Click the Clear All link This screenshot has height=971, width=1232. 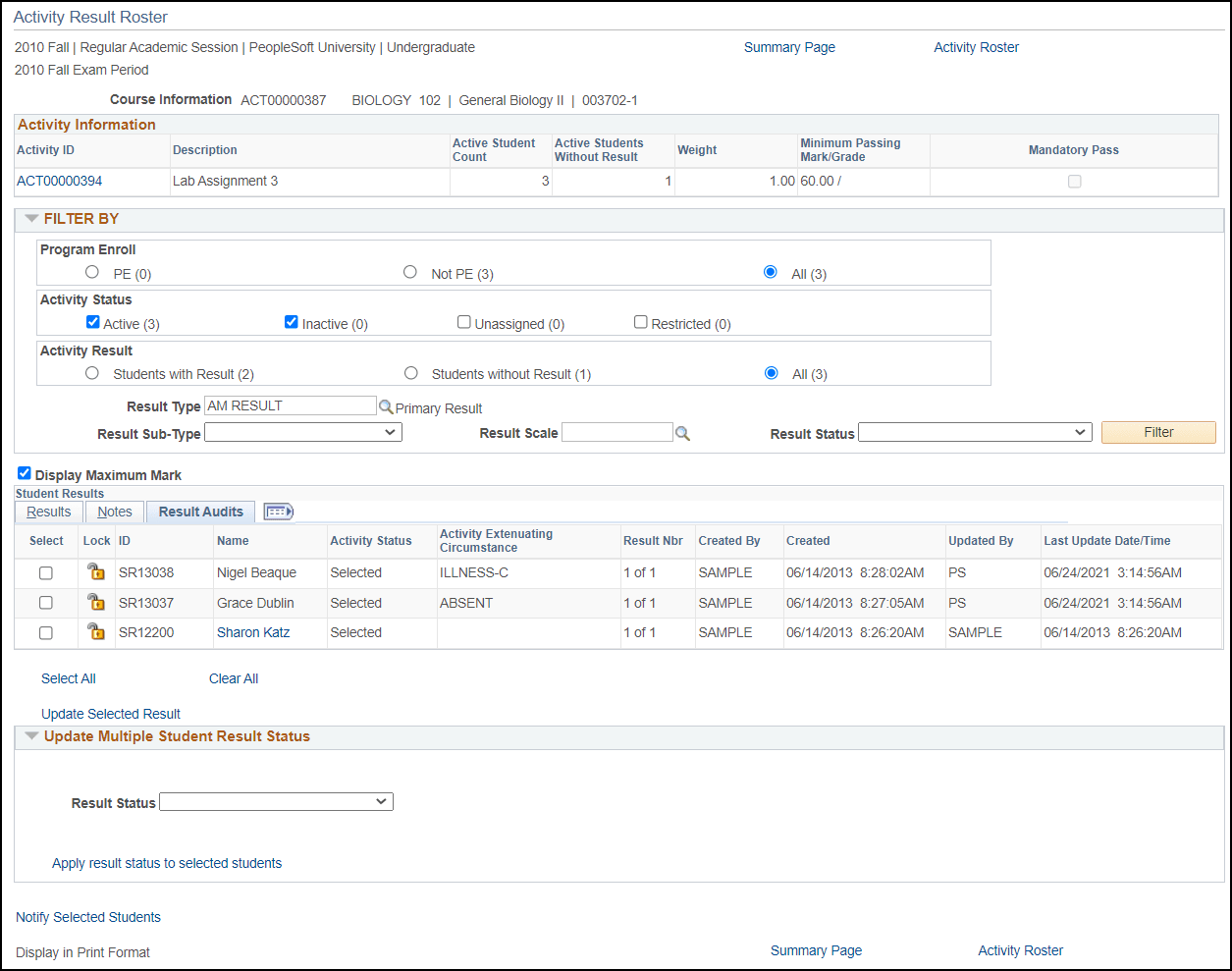click(234, 678)
